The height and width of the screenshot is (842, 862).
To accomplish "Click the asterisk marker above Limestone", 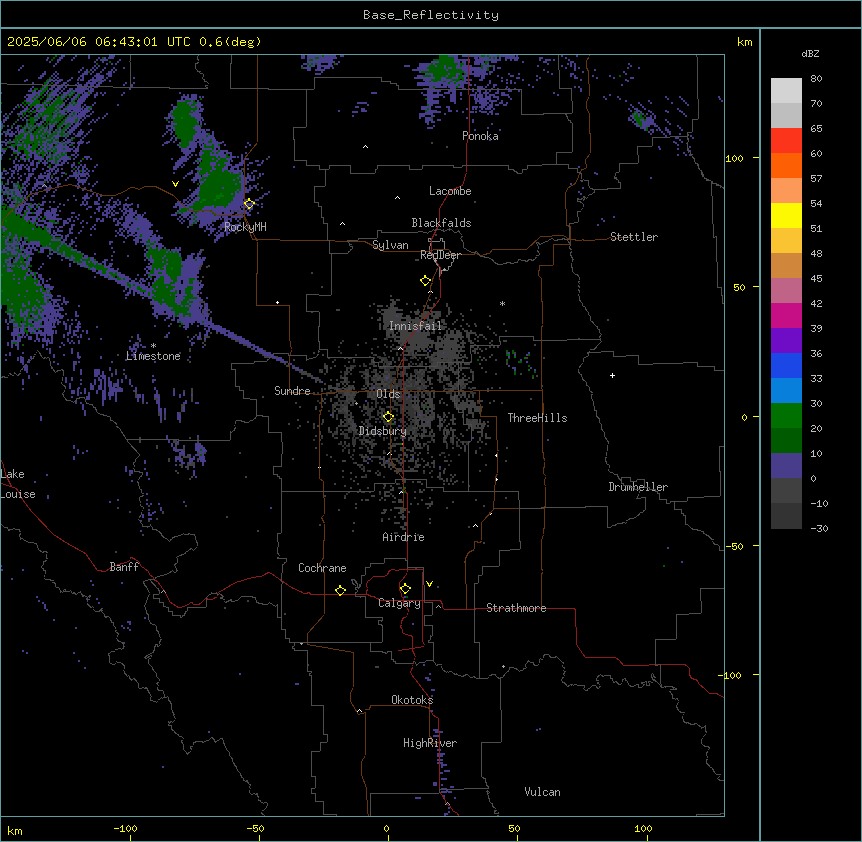I will pos(153,346).
